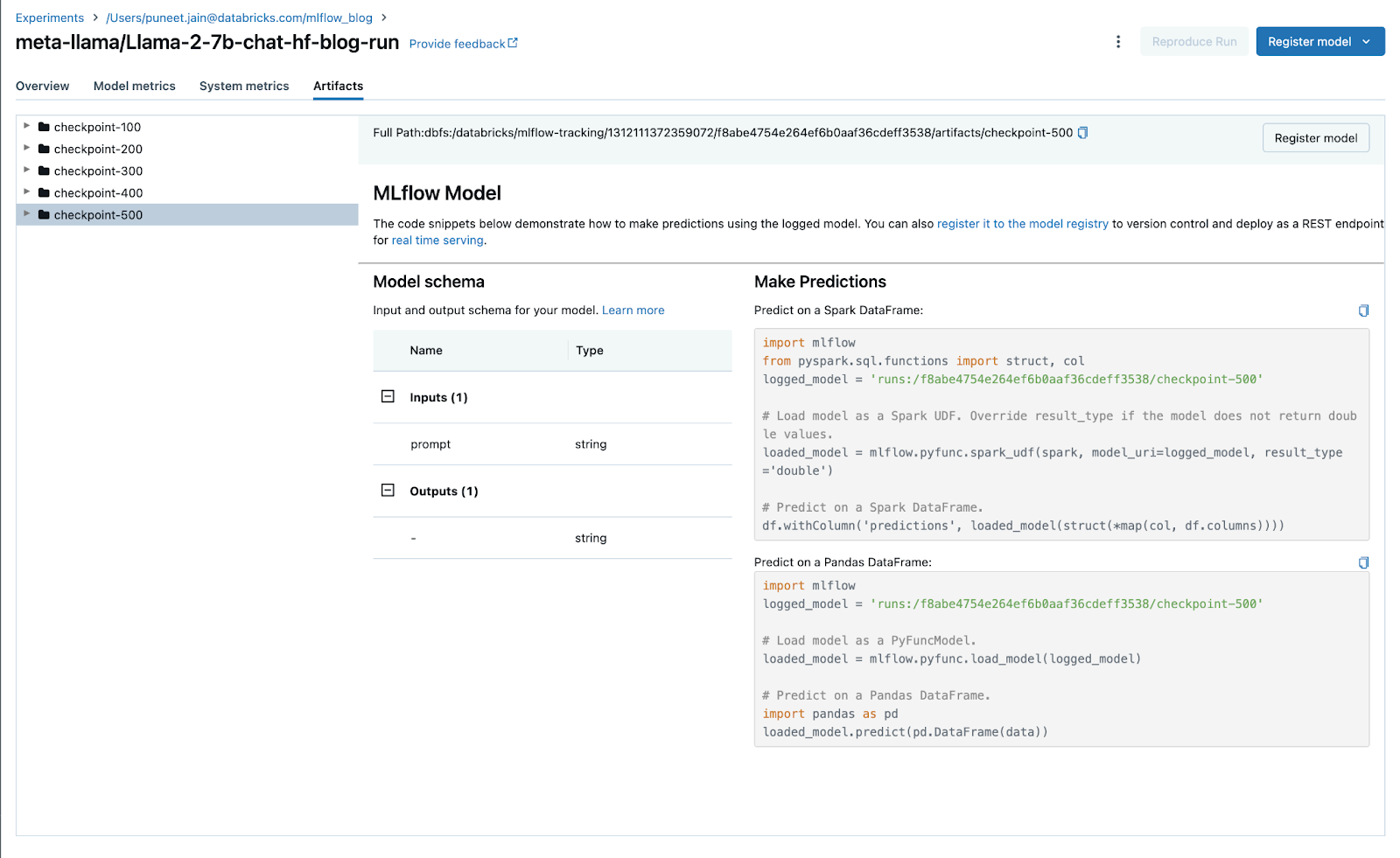Click the folder icon next to checkpoint-100

point(44,126)
